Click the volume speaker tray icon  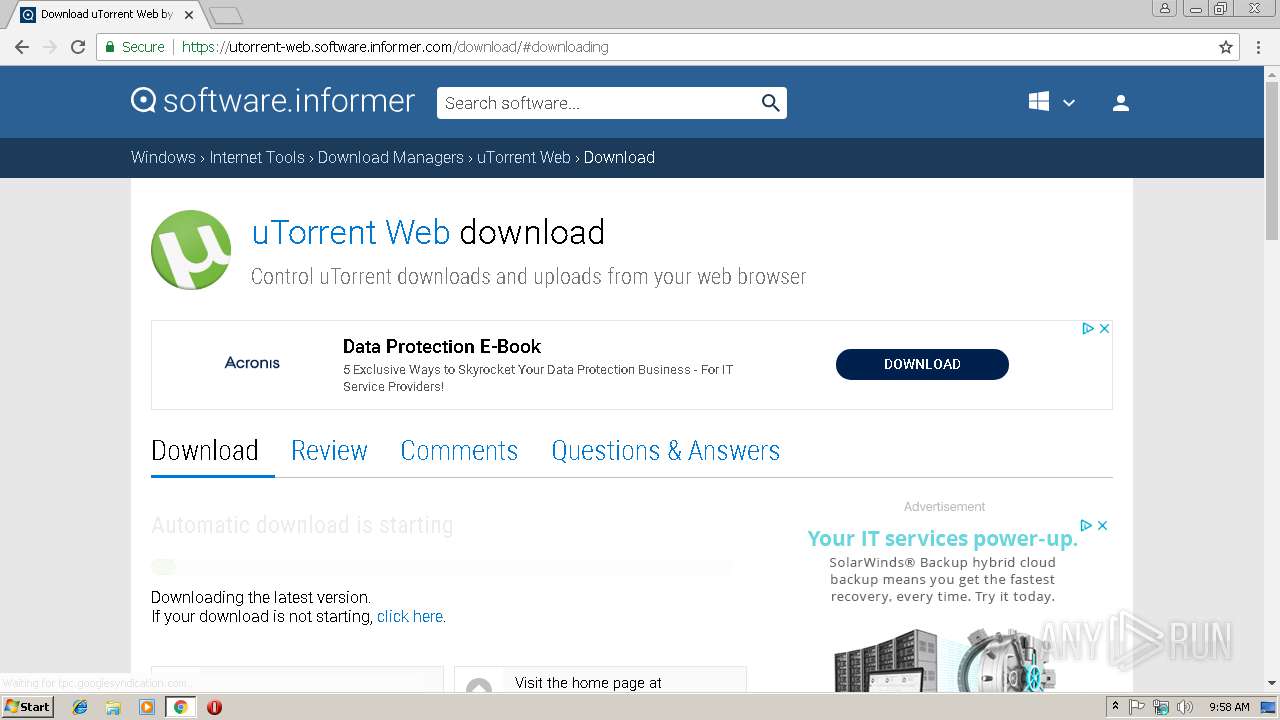(x=1185, y=707)
